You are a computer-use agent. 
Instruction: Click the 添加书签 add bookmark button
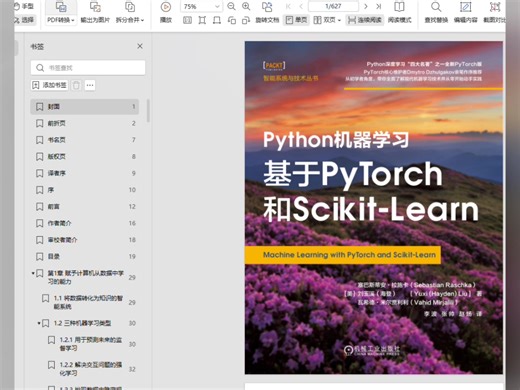pos(49,85)
